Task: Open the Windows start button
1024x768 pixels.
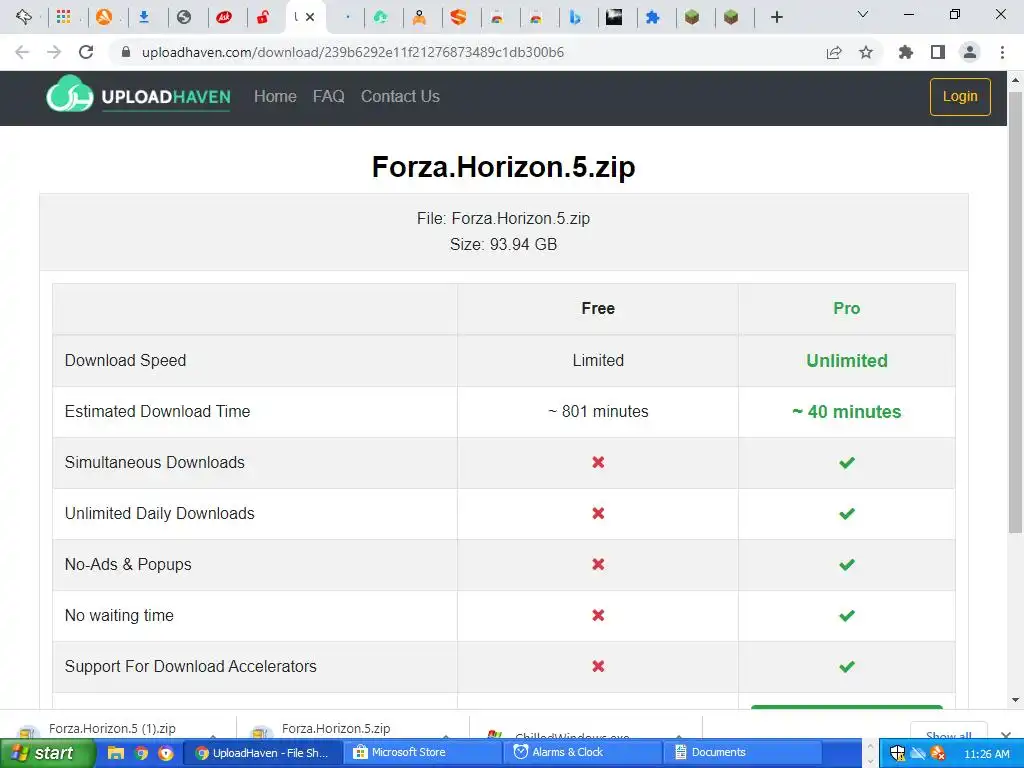Action: point(46,753)
